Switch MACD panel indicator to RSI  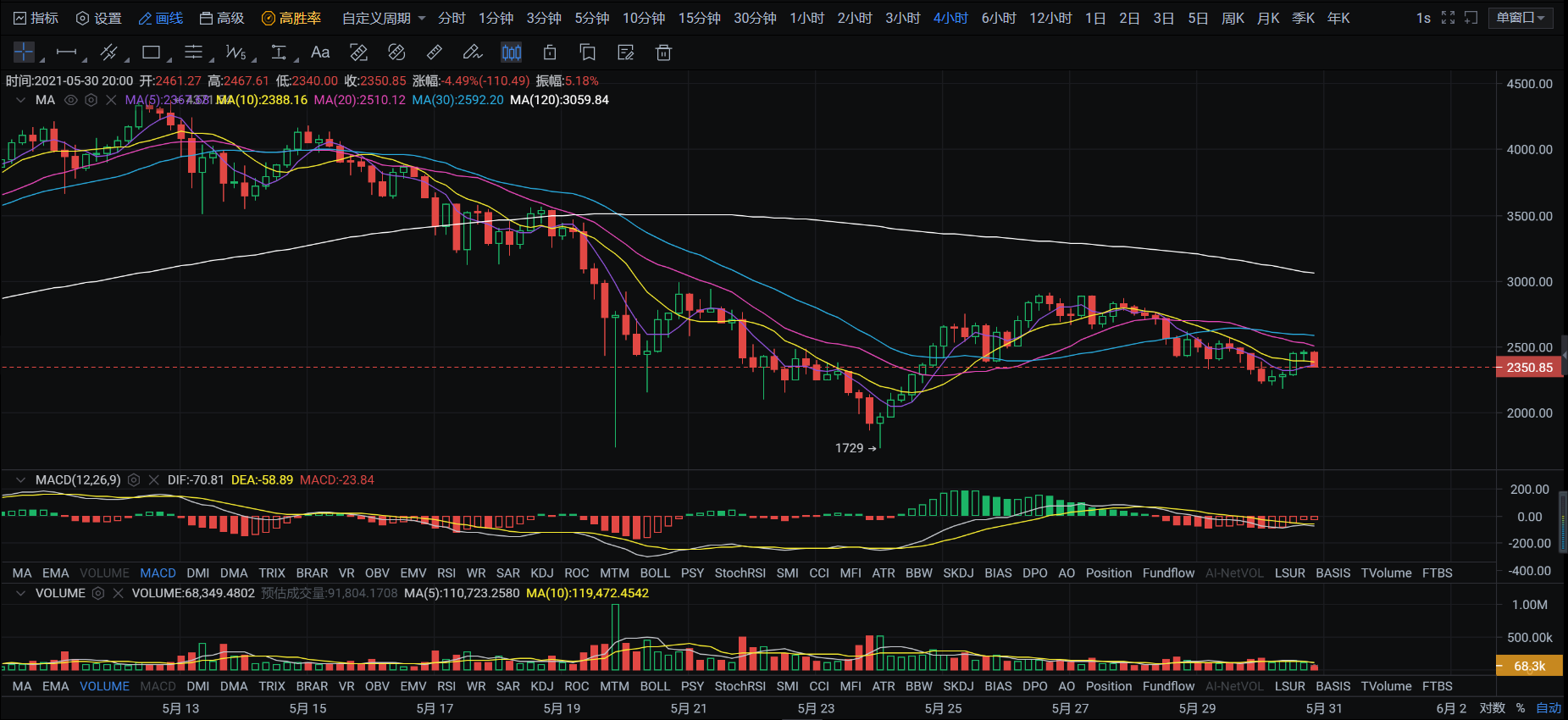point(446,573)
